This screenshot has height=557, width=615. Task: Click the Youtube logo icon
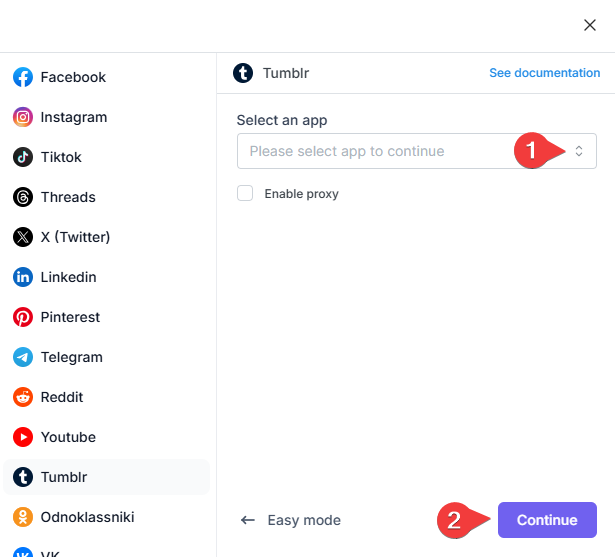click(x=23, y=437)
